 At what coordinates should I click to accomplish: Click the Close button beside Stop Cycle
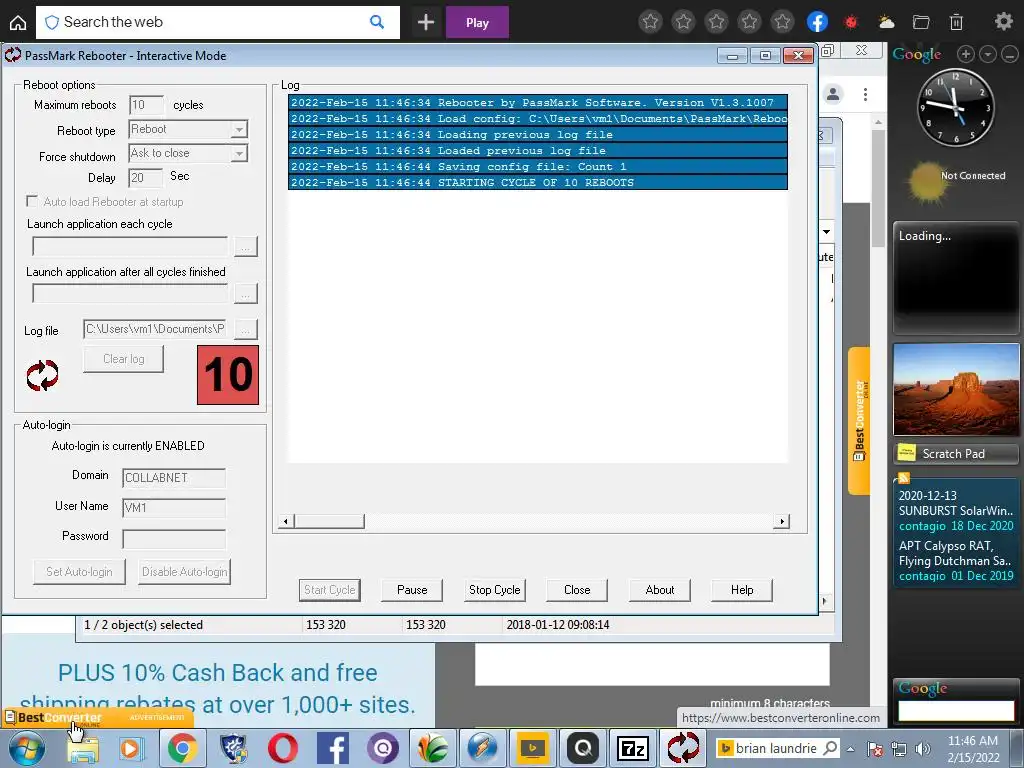pos(577,590)
